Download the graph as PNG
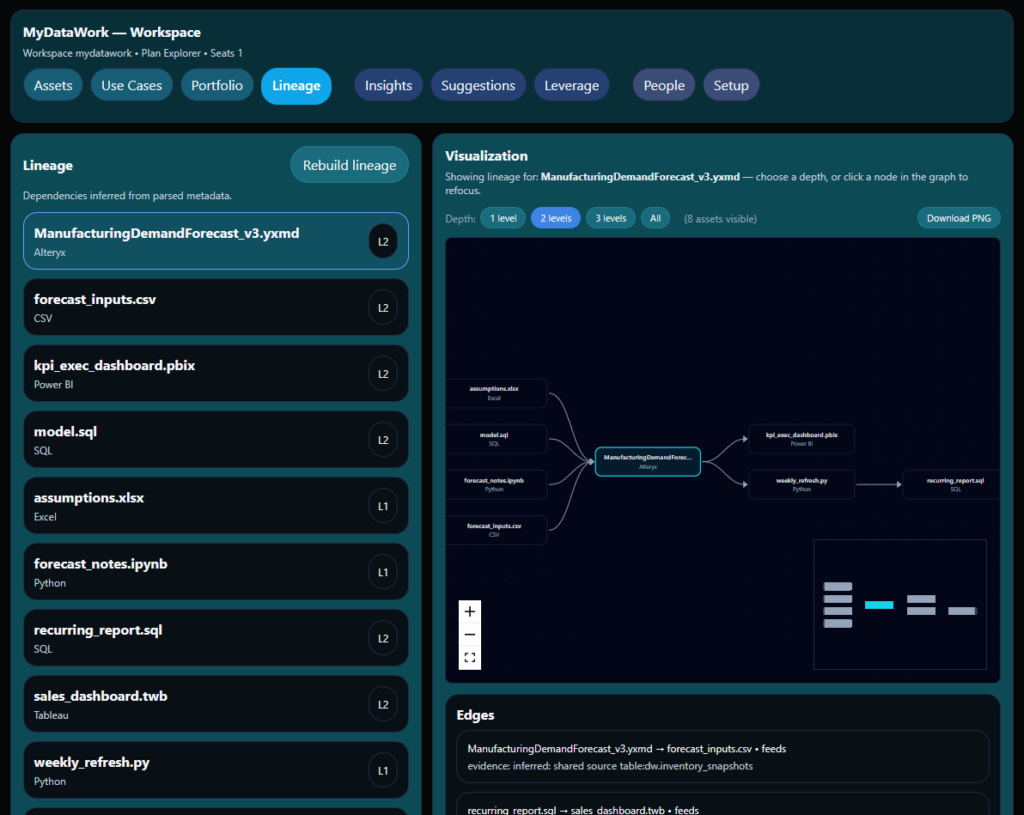This screenshot has width=1024, height=815. click(x=959, y=218)
